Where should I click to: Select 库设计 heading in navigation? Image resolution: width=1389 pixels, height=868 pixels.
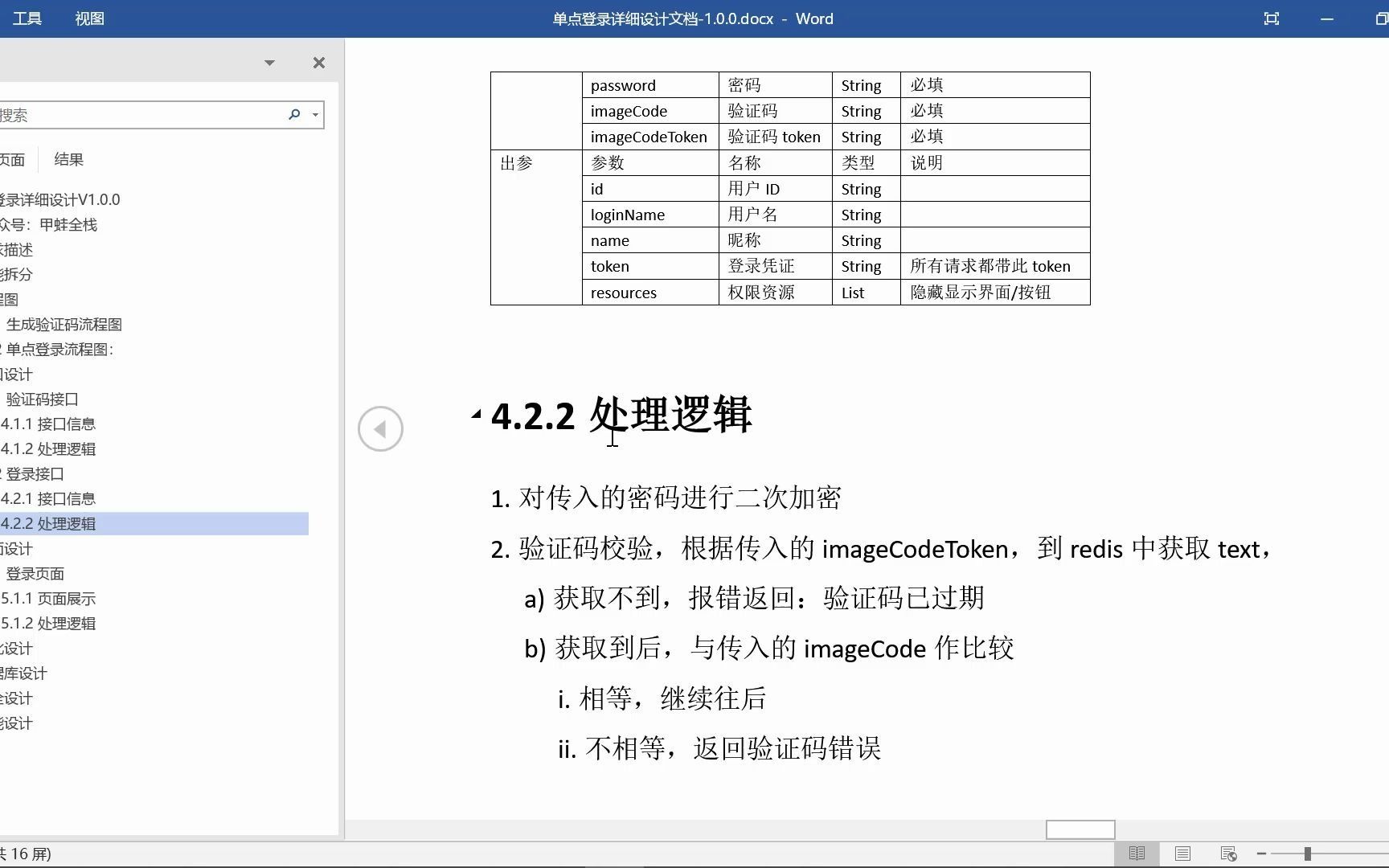tap(23, 674)
